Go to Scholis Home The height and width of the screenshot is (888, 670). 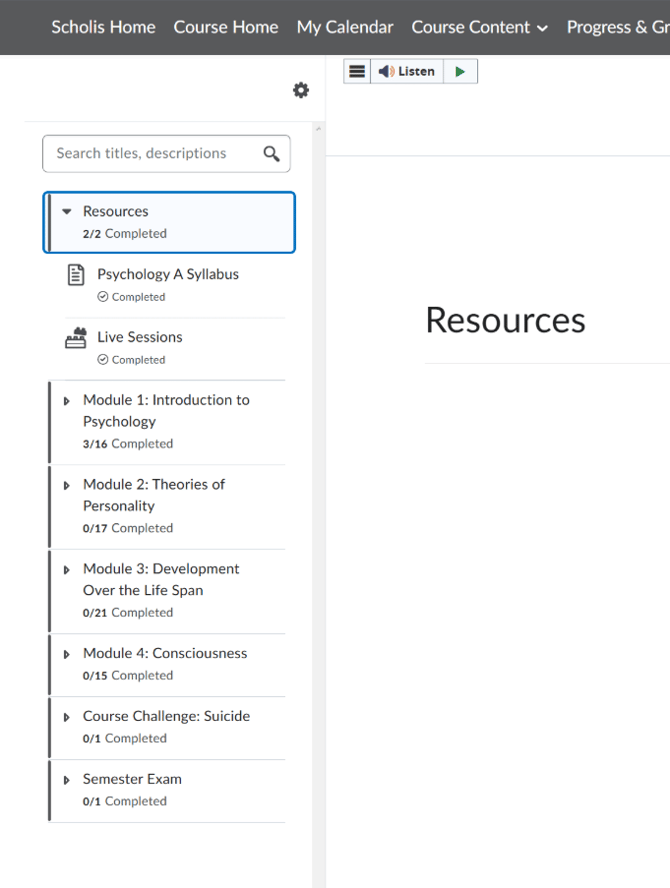103,27
